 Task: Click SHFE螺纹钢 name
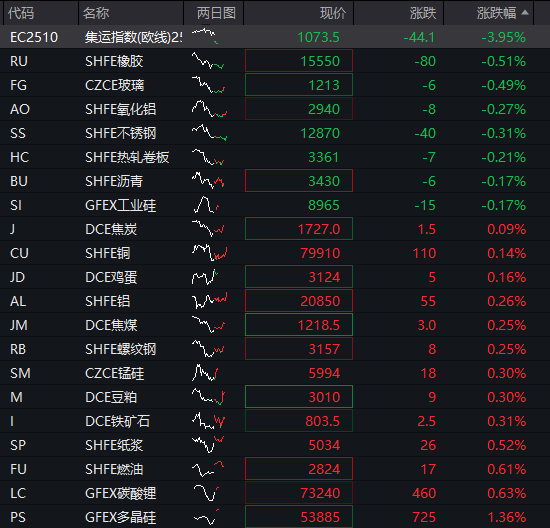120,349
